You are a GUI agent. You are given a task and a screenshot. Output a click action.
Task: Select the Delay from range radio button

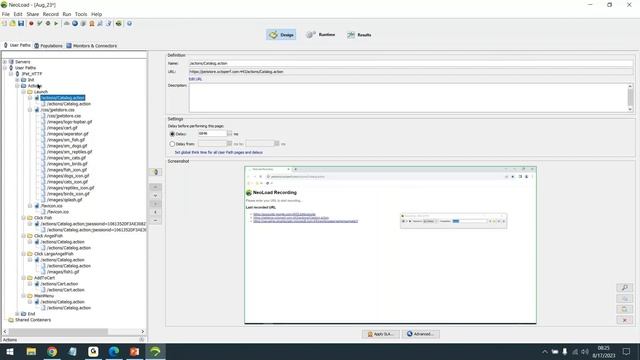coord(172,144)
